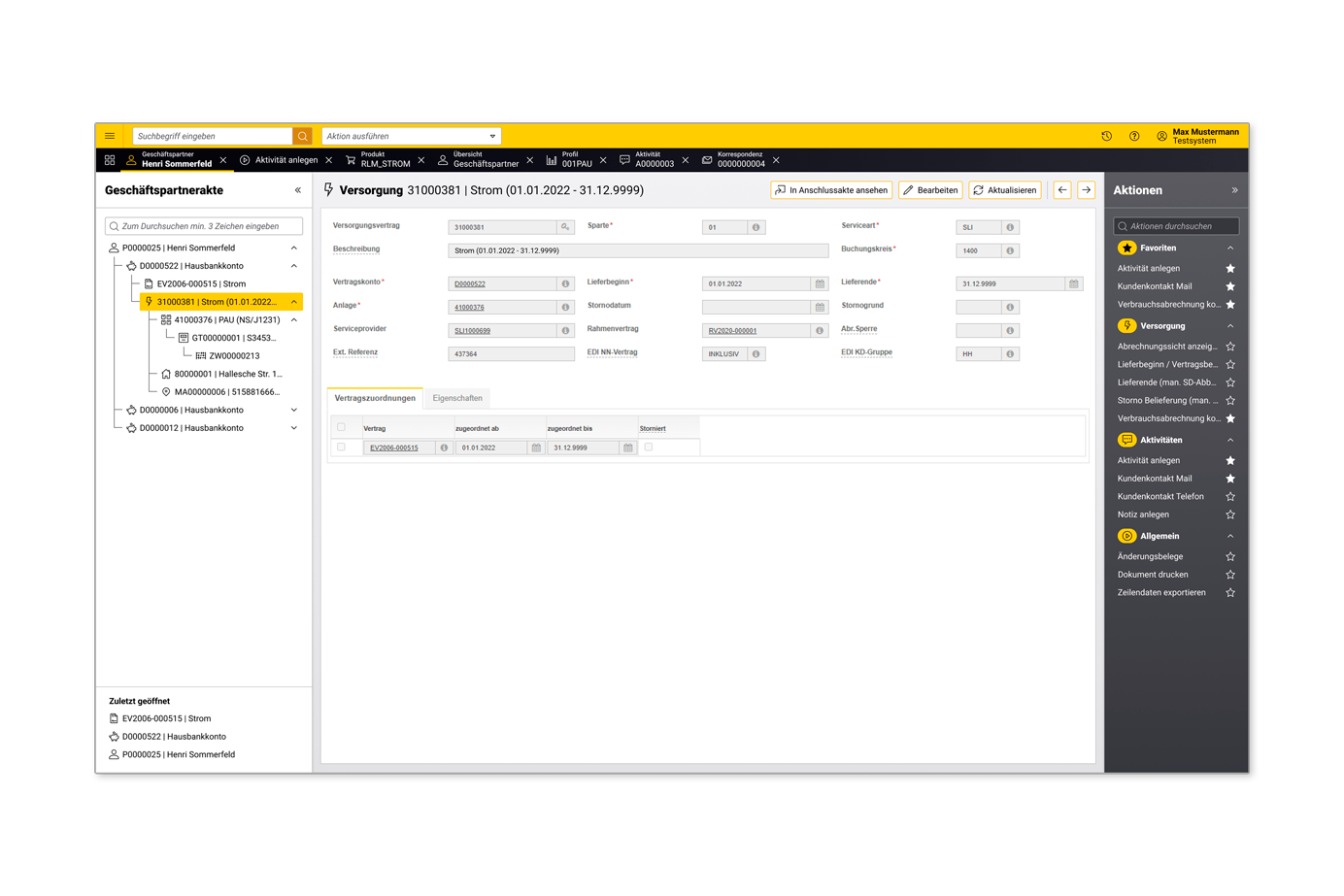Image resolution: width=1344 pixels, height=896 pixels.
Task: Click the Bearbeiten button
Action: [930, 190]
